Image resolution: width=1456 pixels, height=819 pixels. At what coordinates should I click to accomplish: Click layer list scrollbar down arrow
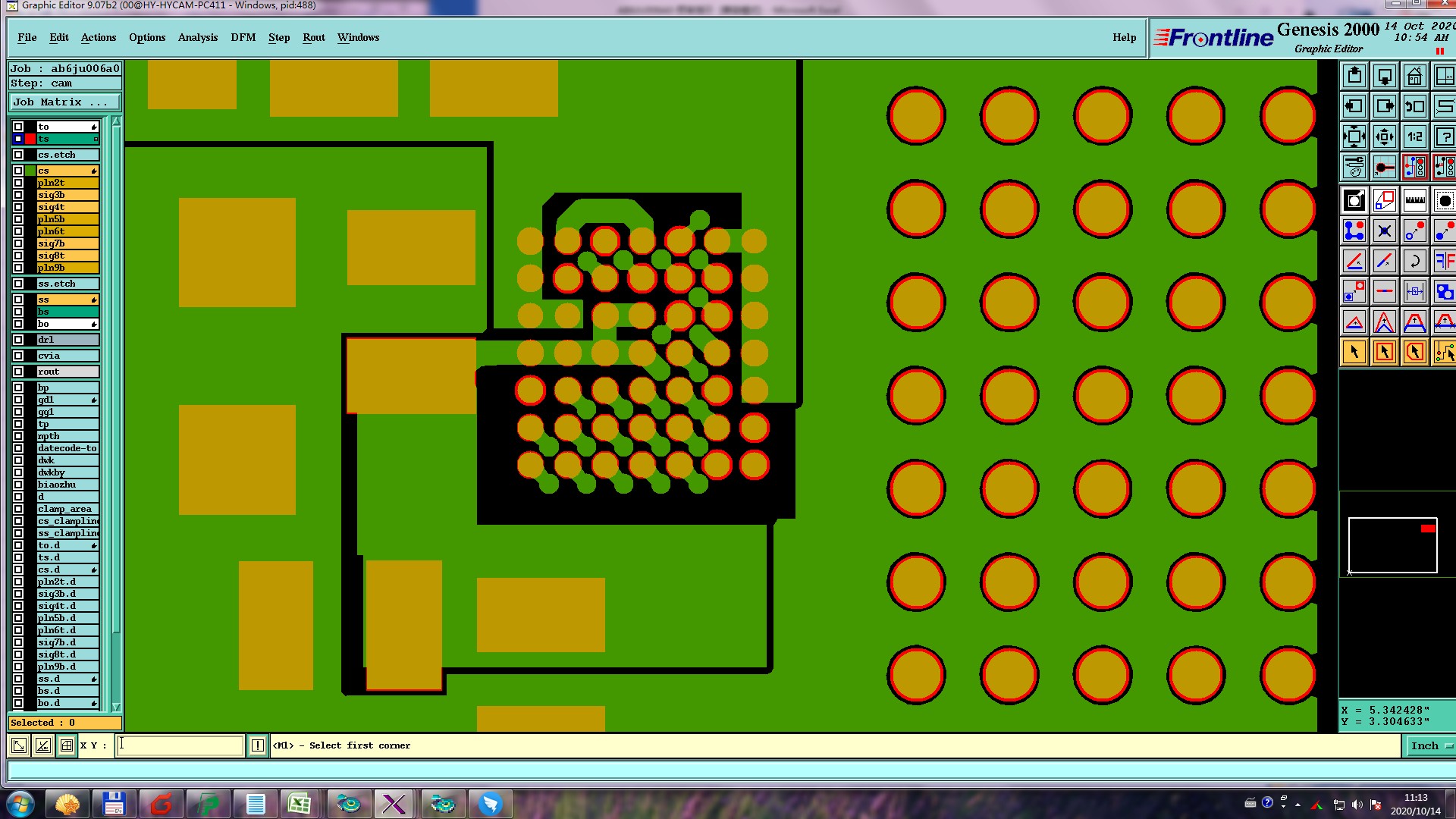[116, 707]
